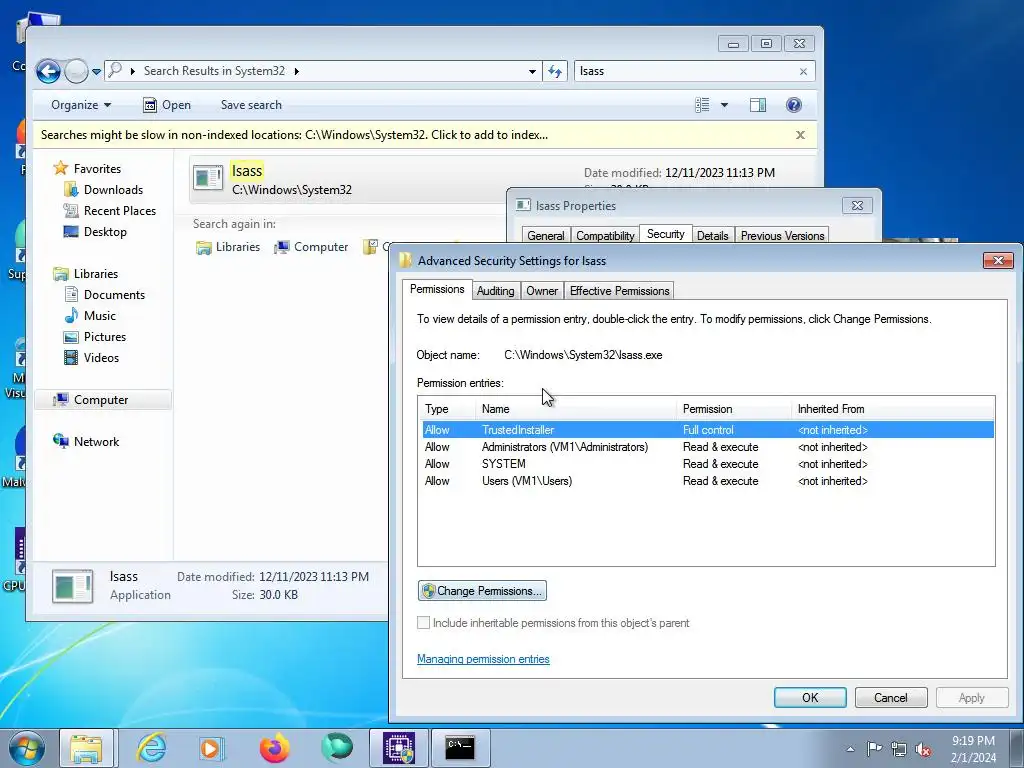Viewport: 1024px width, 768px height.
Task: Click Change Permissions button
Action: [x=482, y=591]
